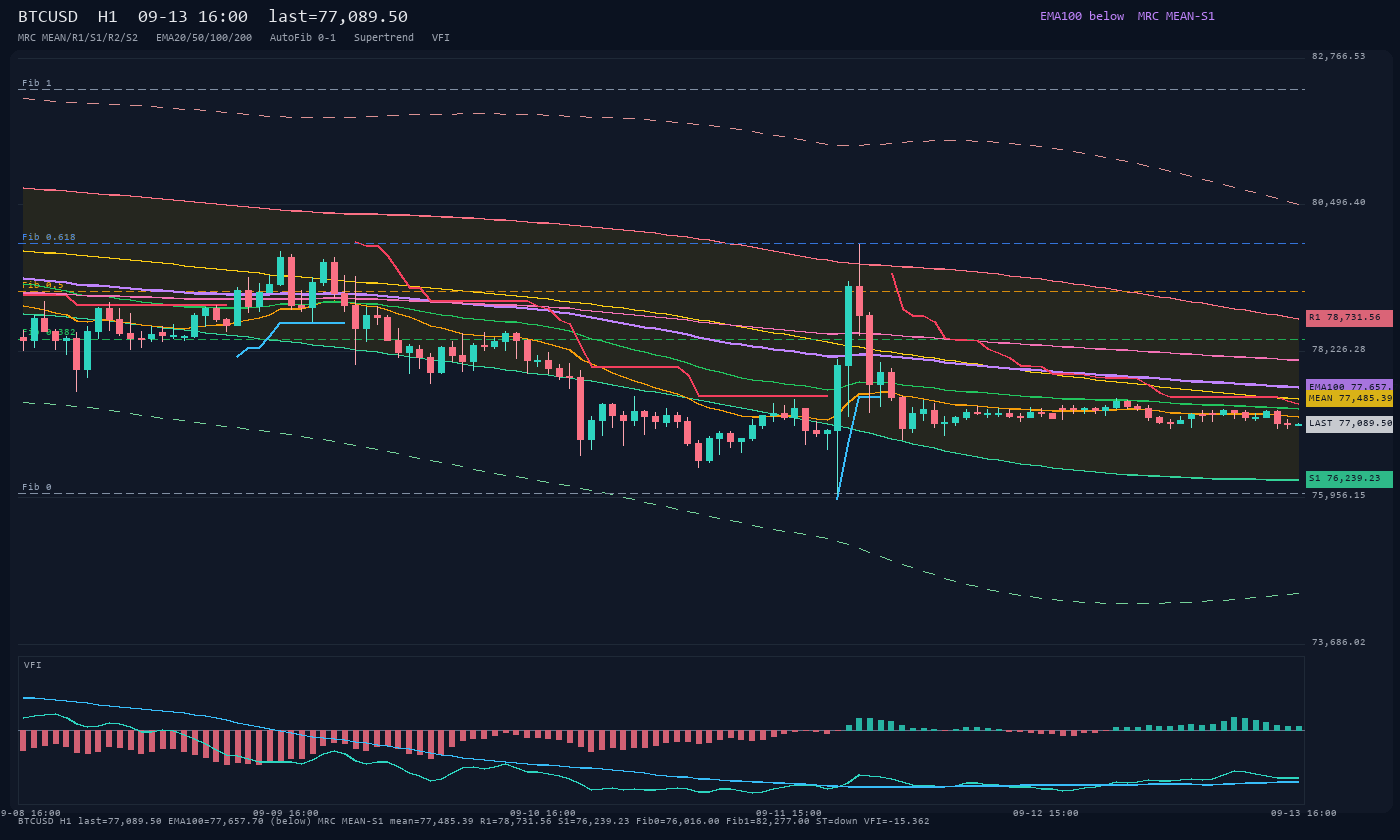Click the bottom status summary line
Screen dimensions: 1400x840
pyautogui.click(x=474, y=822)
